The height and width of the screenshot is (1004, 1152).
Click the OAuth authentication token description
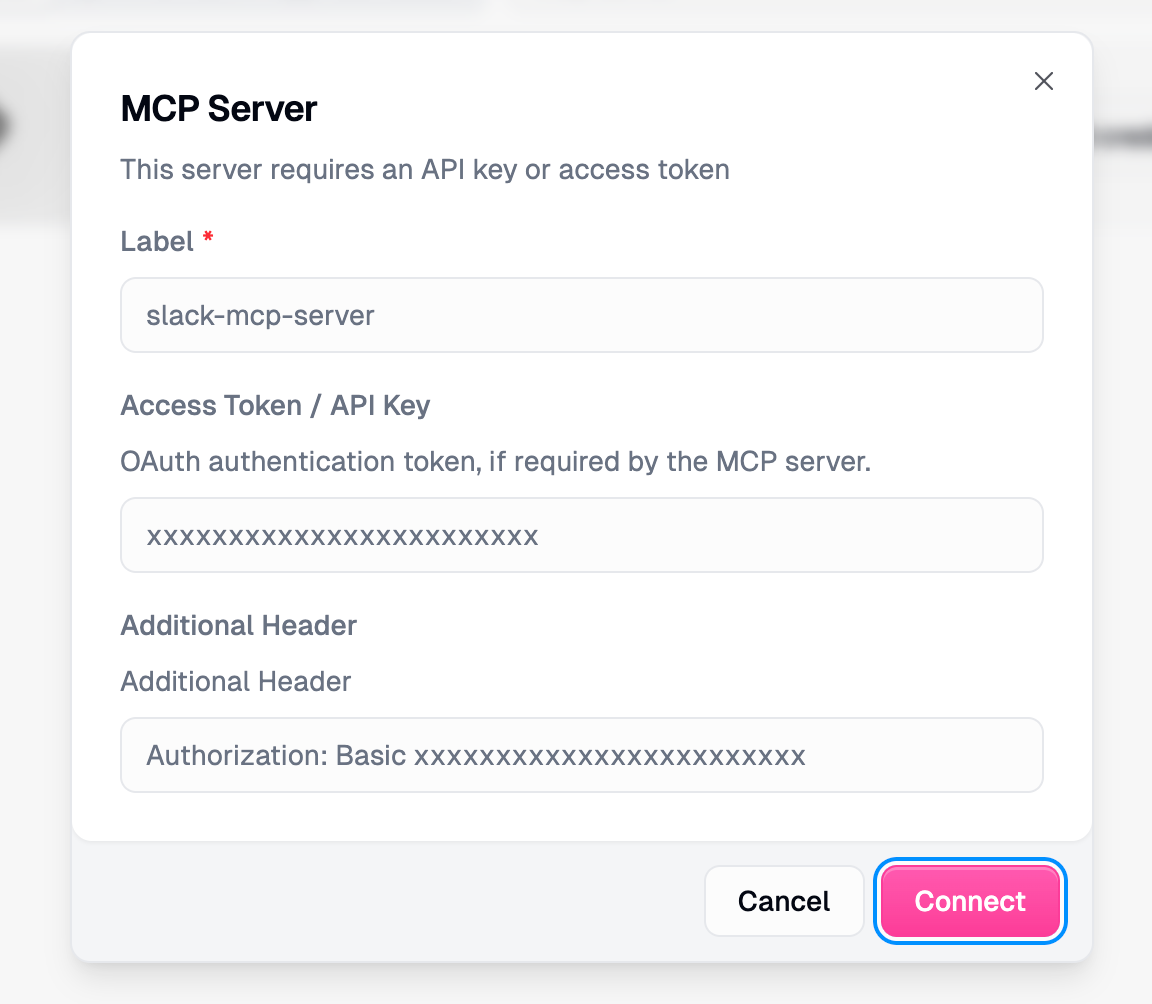click(495, 462)
